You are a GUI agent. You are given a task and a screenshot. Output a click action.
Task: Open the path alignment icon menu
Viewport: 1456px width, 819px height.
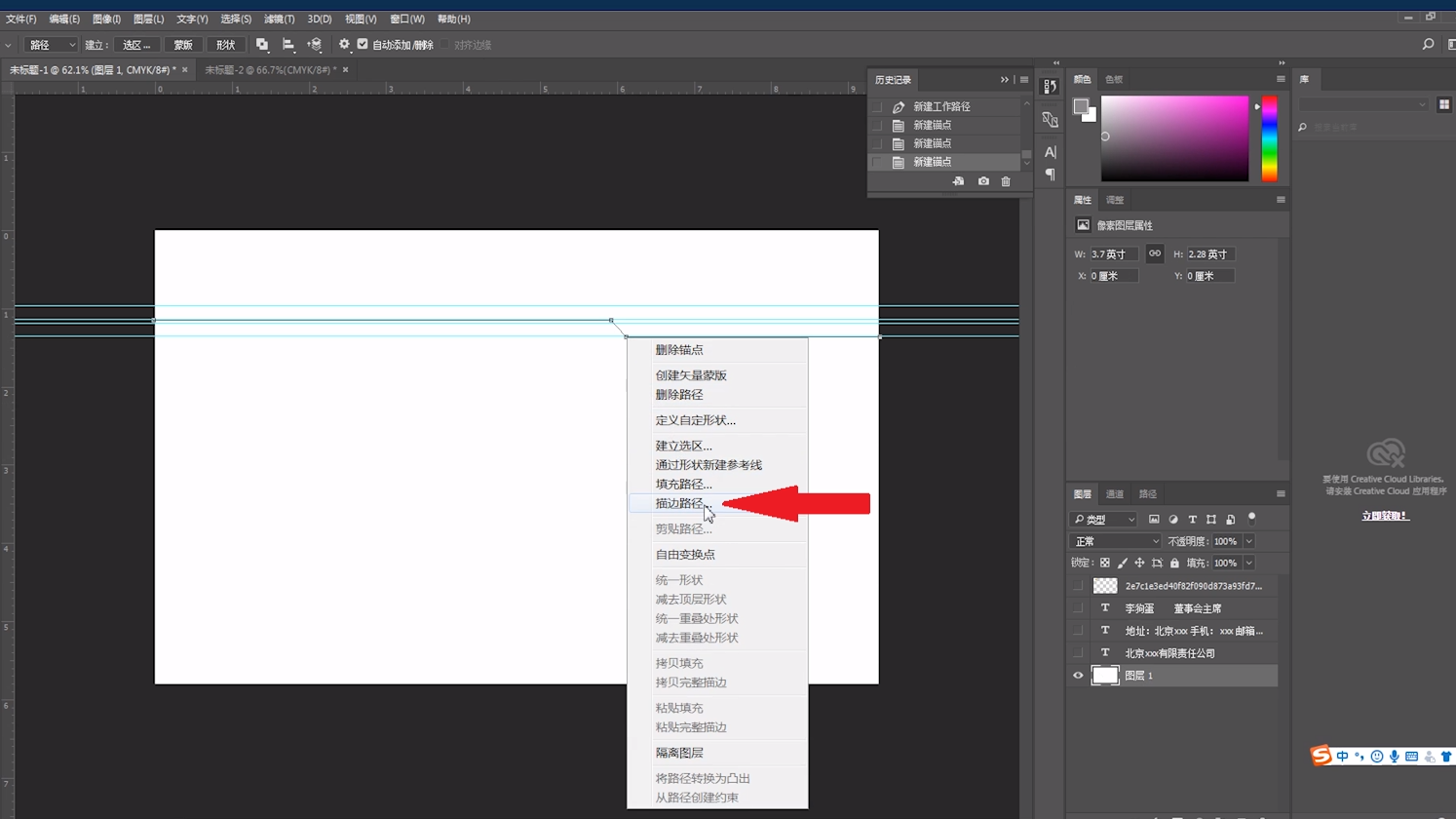click(288, 45)
